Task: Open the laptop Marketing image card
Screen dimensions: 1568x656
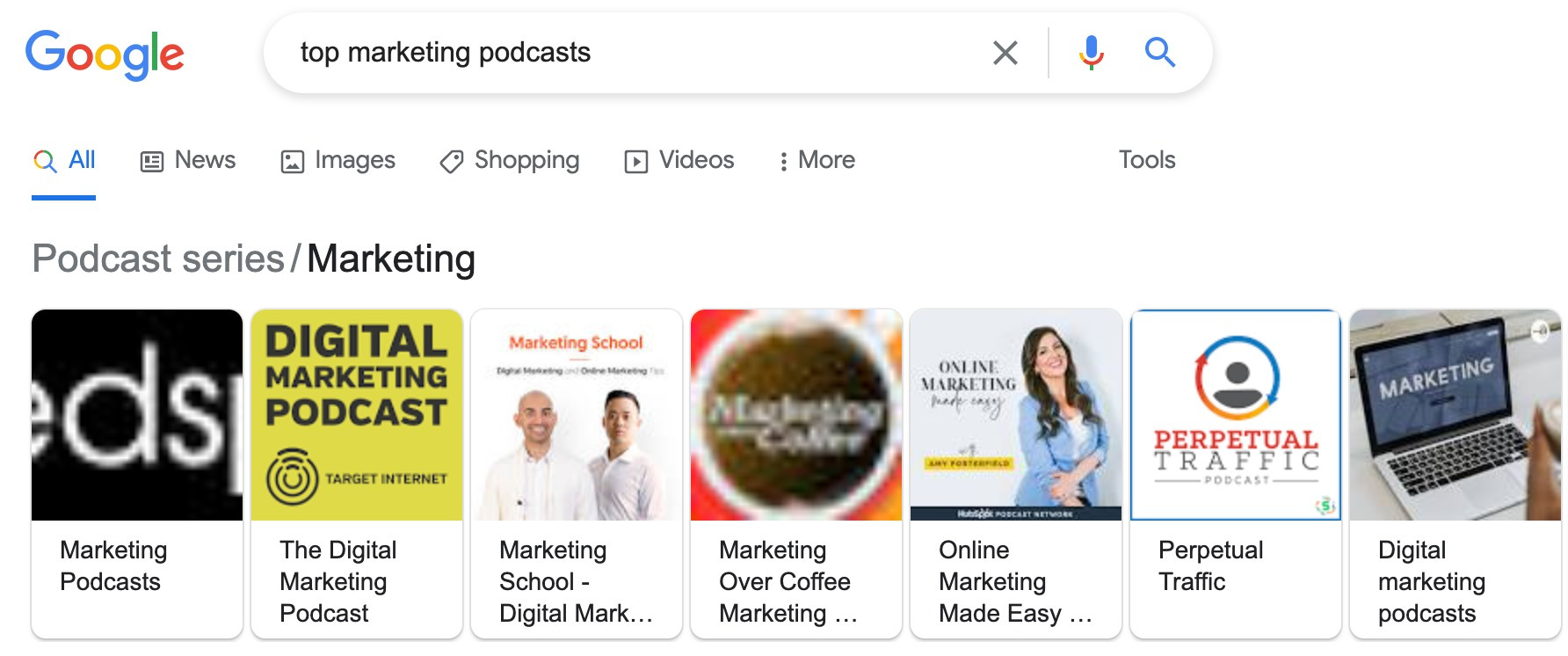Action: [x=1455, y=415]
